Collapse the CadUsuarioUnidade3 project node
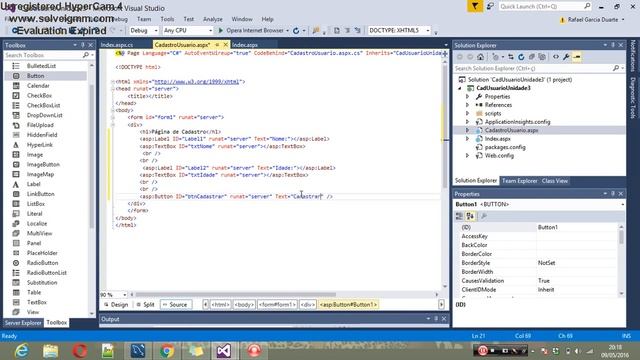 click(460, 88)
